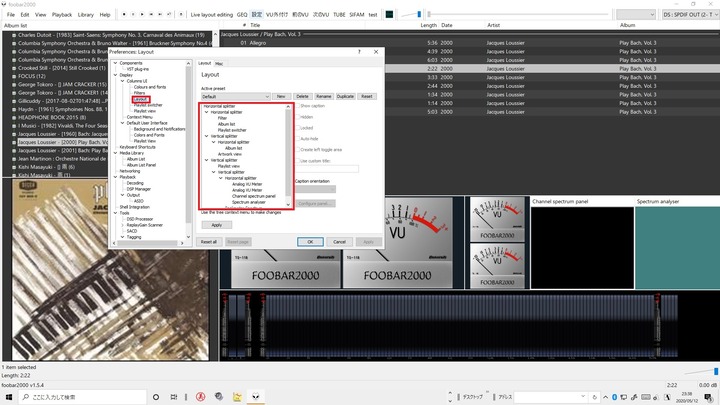Viewport: 720px width, 405px height.
Task: Toggle the Hidden checkbox
Action: [298, 117]
